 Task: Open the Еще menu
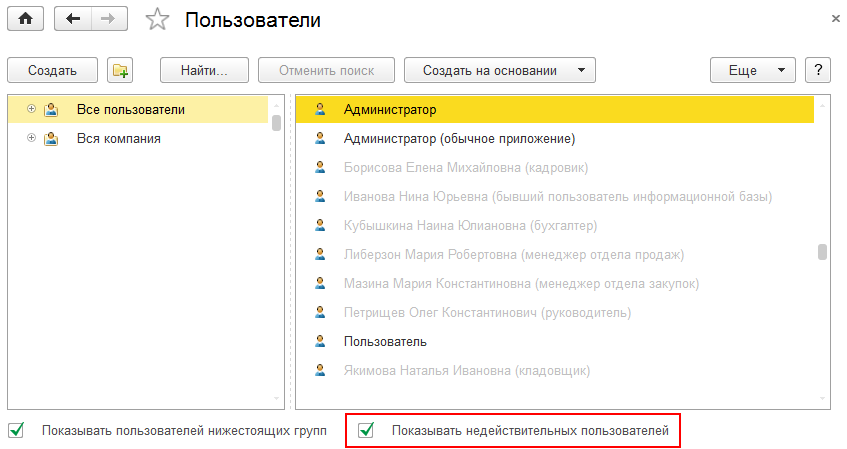[x=752, y=70]
